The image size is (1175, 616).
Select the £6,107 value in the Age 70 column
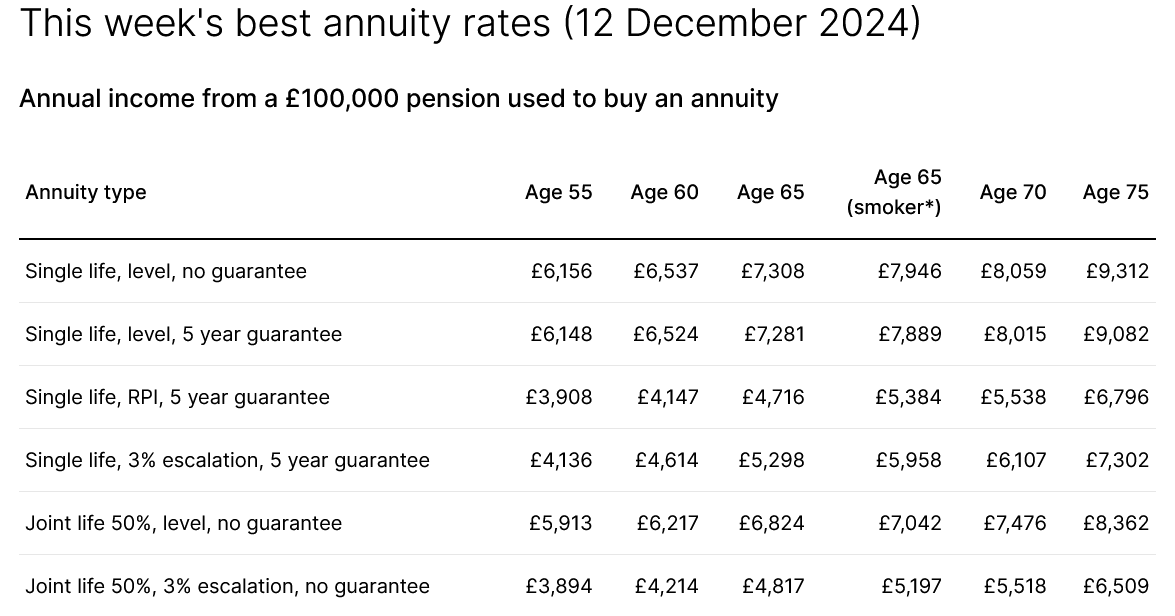(x=1015, y=460)
